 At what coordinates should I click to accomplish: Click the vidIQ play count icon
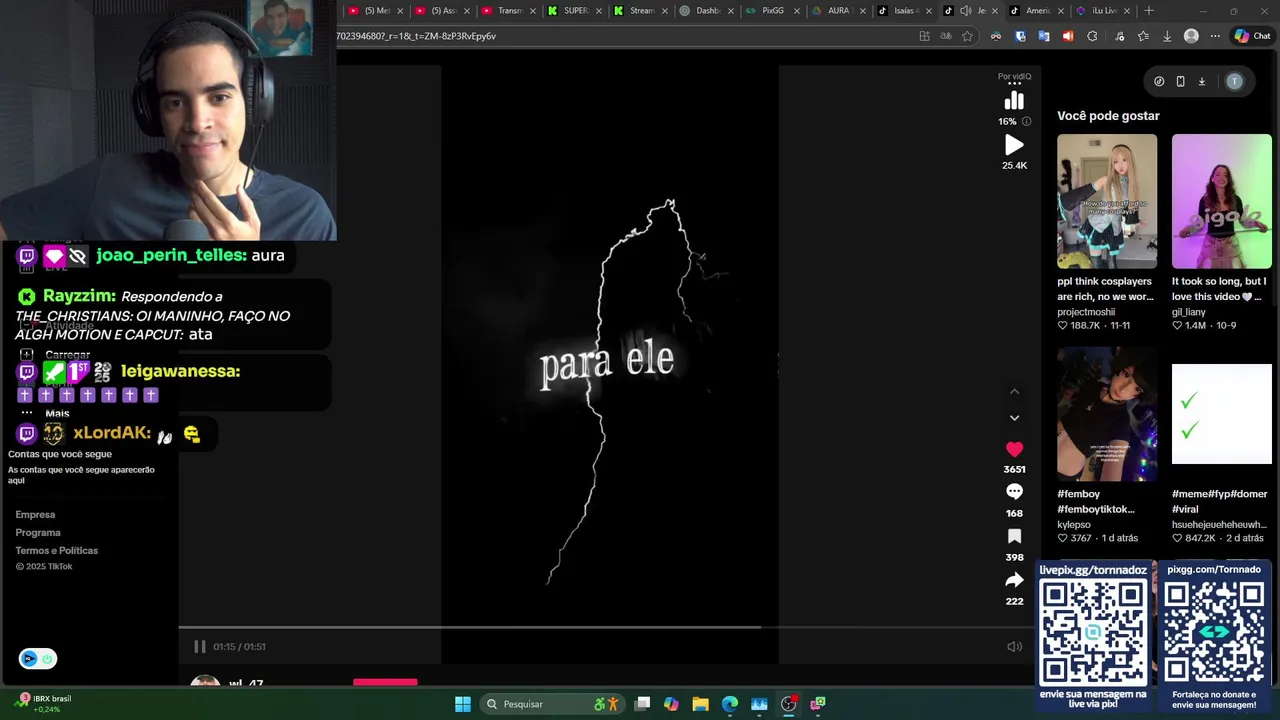click(x=1014, y=145)
